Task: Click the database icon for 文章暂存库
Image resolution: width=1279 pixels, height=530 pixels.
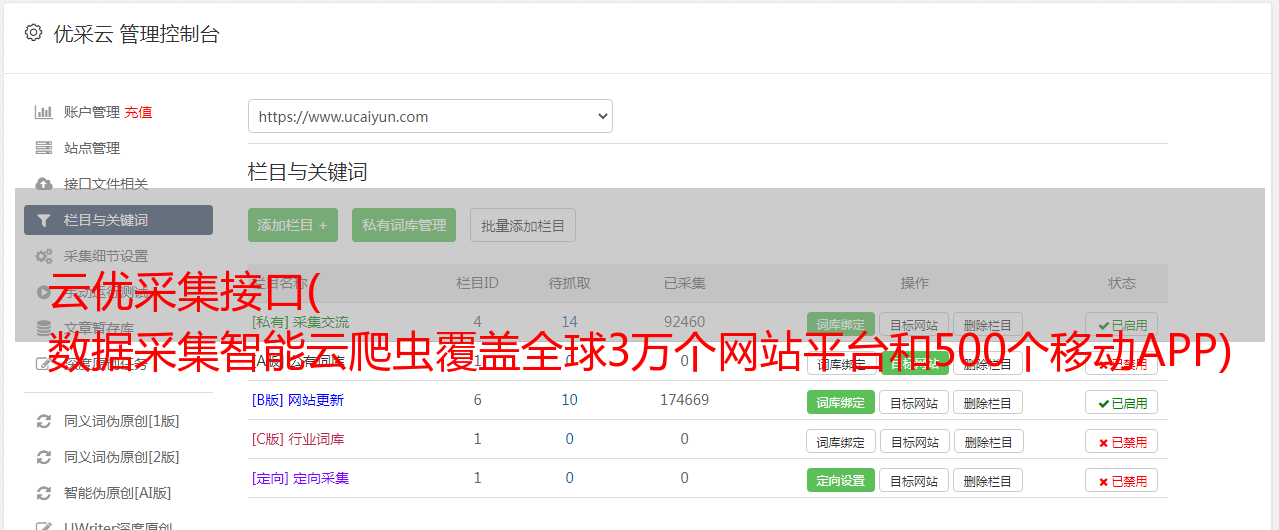Action: 44,328
